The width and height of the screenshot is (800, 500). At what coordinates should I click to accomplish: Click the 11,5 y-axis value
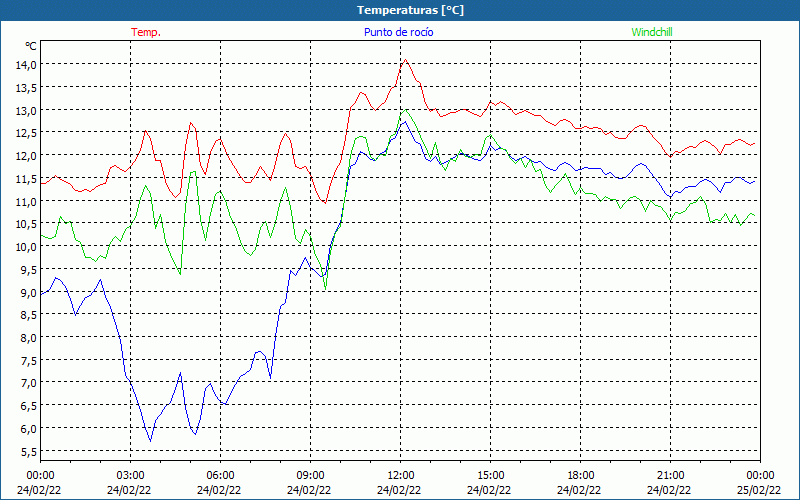(26, 179)
